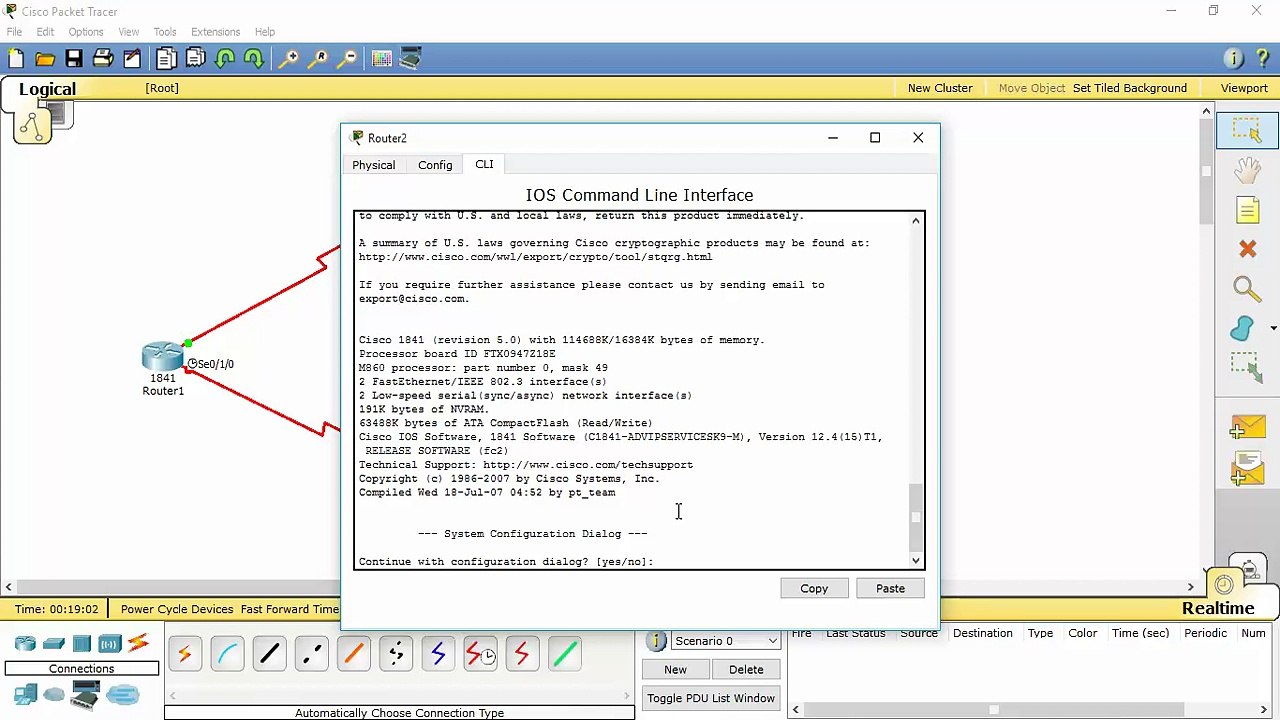This screenshot has width=1280, height=720.
Task: Select the WAN Emulation cloud category
Action: coord(54,694)
